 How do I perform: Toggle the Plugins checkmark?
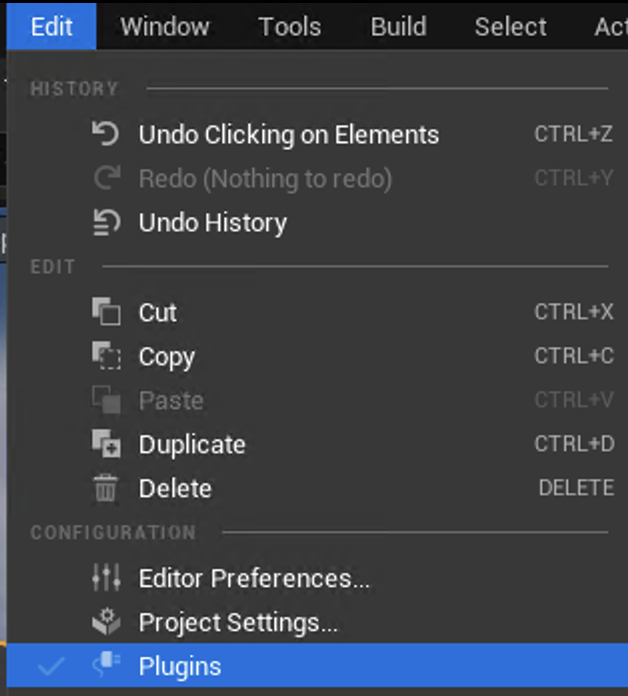tap(53, 666)
